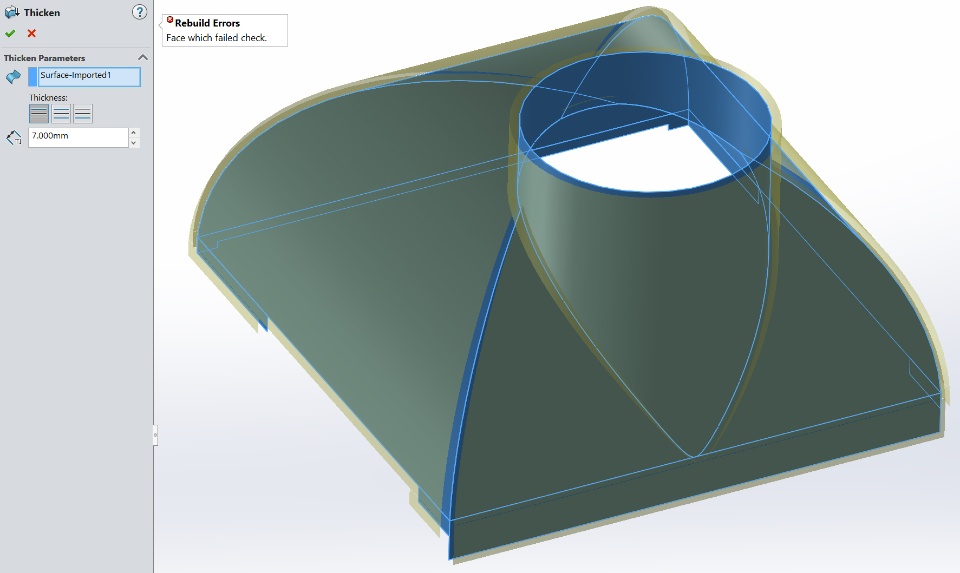Decrease thickness with down spinner arrow
The height and width of the screenshot is (573, 960).
click(134, 142)
